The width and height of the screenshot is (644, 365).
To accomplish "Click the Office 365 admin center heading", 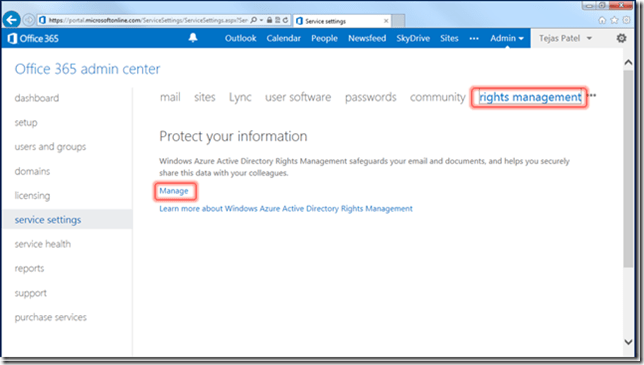I will tap(87, 69).
